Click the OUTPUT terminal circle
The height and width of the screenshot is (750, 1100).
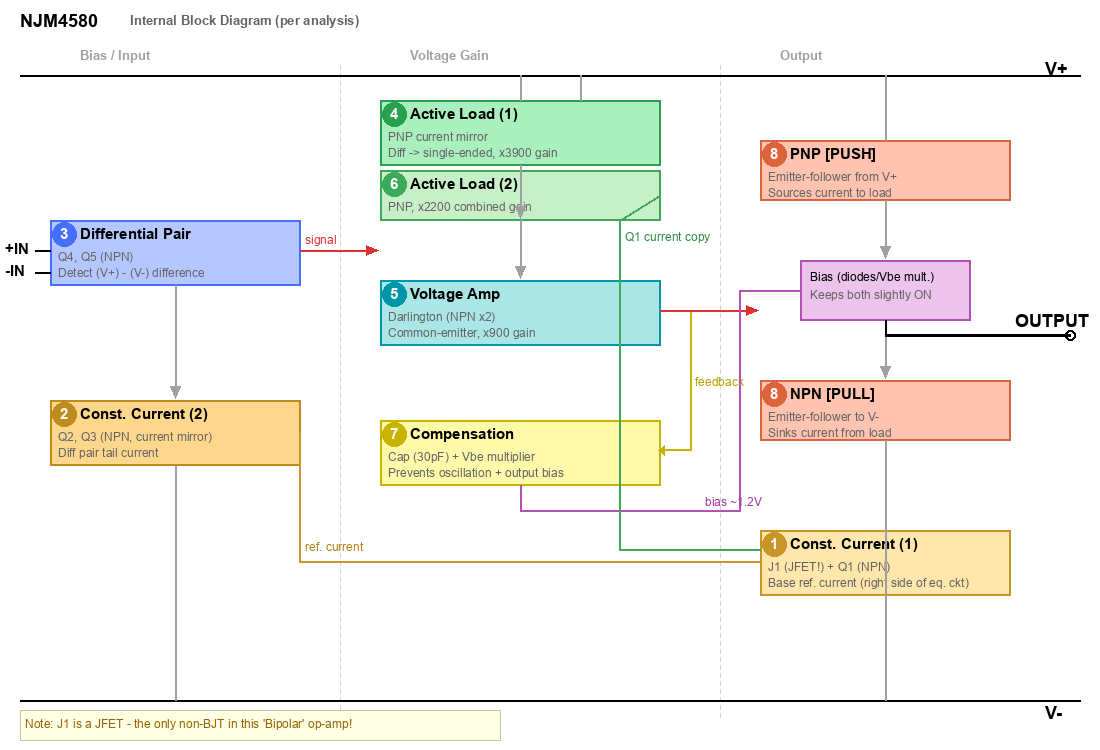click(1070, 335)
